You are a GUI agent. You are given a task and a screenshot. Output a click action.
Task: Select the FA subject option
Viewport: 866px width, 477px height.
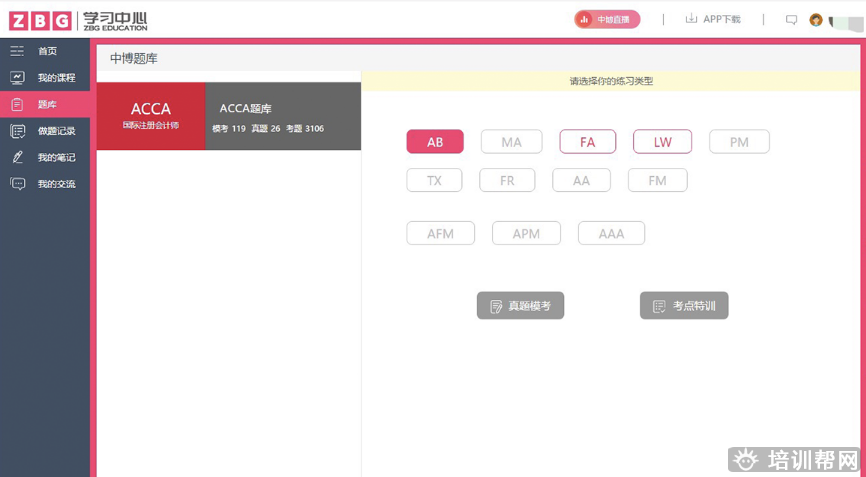[x=588, y=142]
